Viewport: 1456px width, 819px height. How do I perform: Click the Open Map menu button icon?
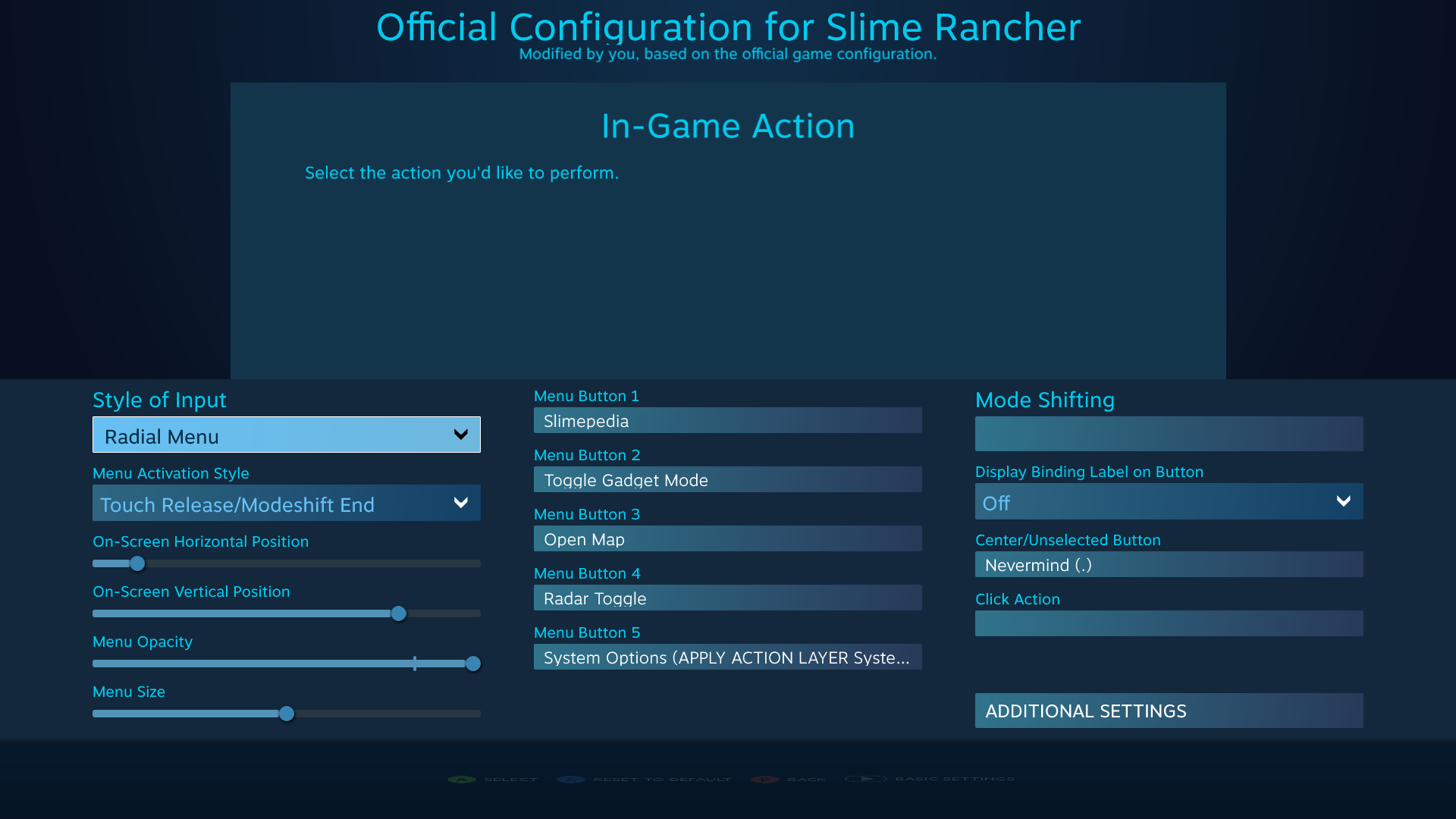pos(727,539)
